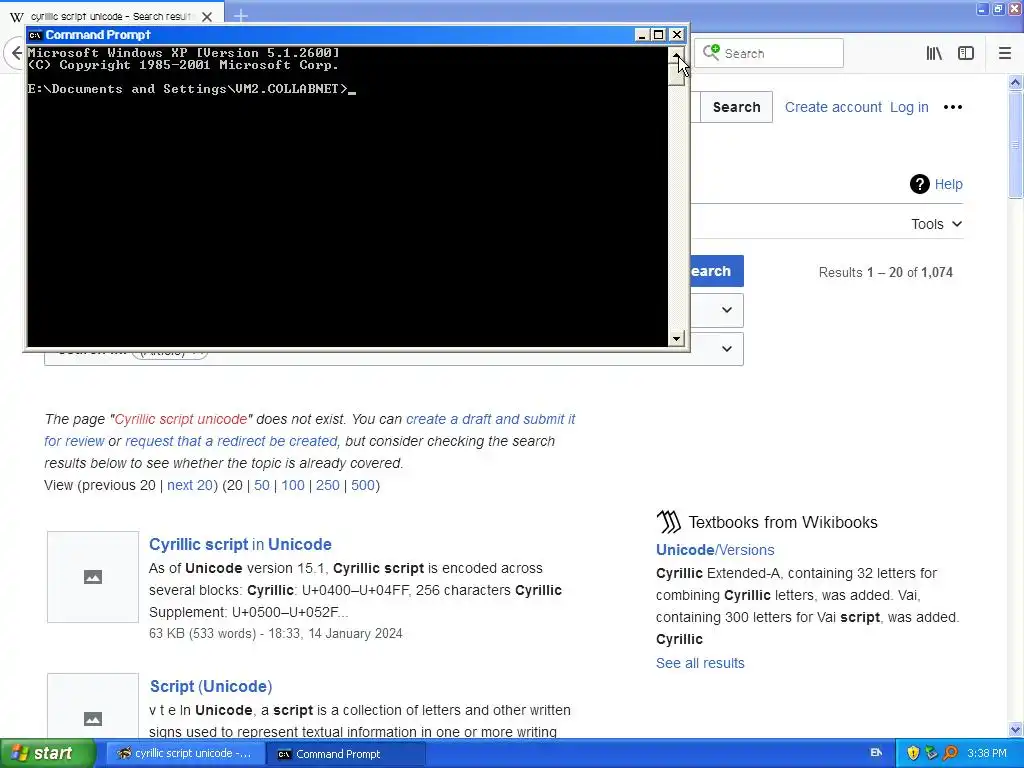Expand first advanced search chevron
This screenshot has height=768, width=1024.
click(x=727, y=310)
